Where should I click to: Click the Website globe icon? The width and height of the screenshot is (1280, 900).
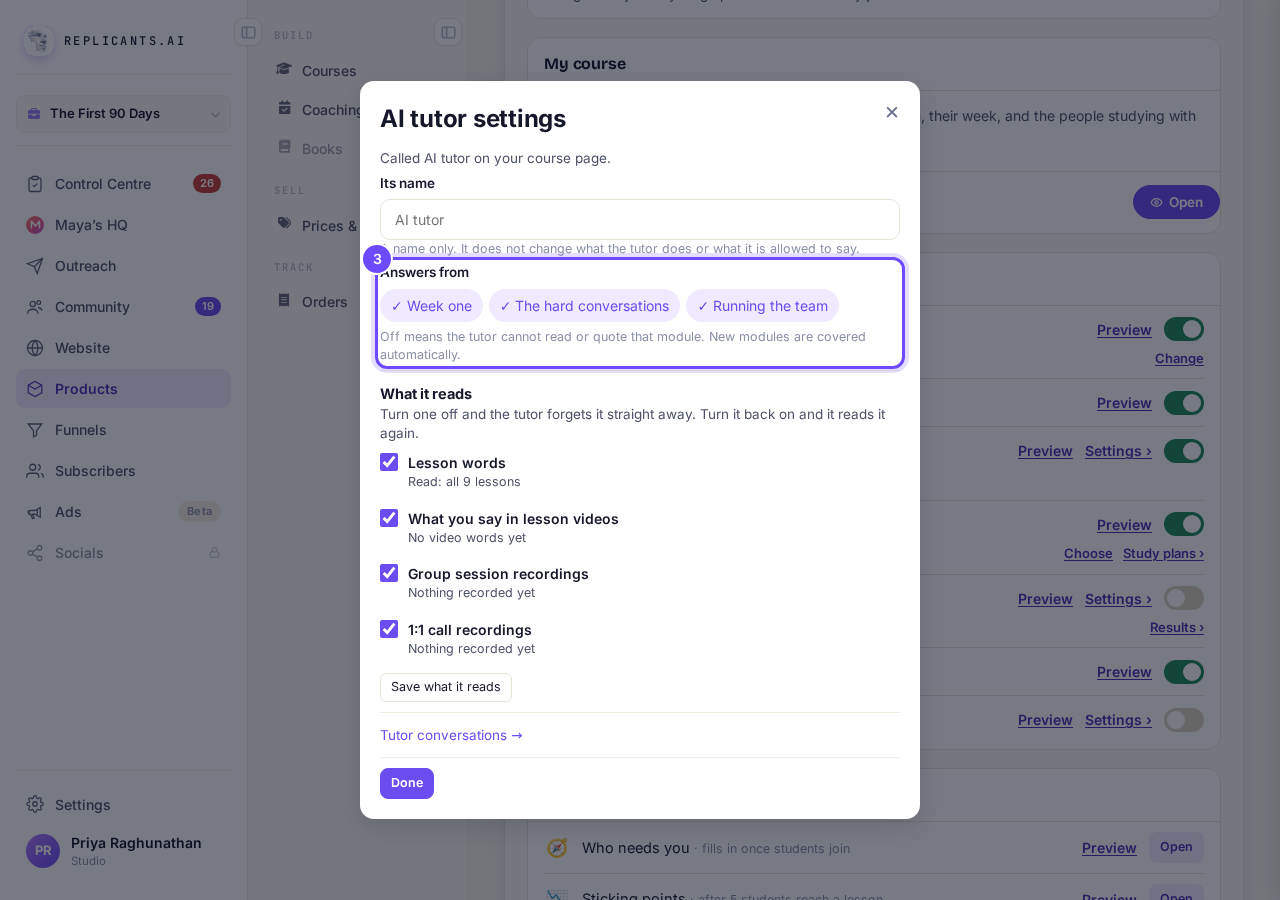35,348
